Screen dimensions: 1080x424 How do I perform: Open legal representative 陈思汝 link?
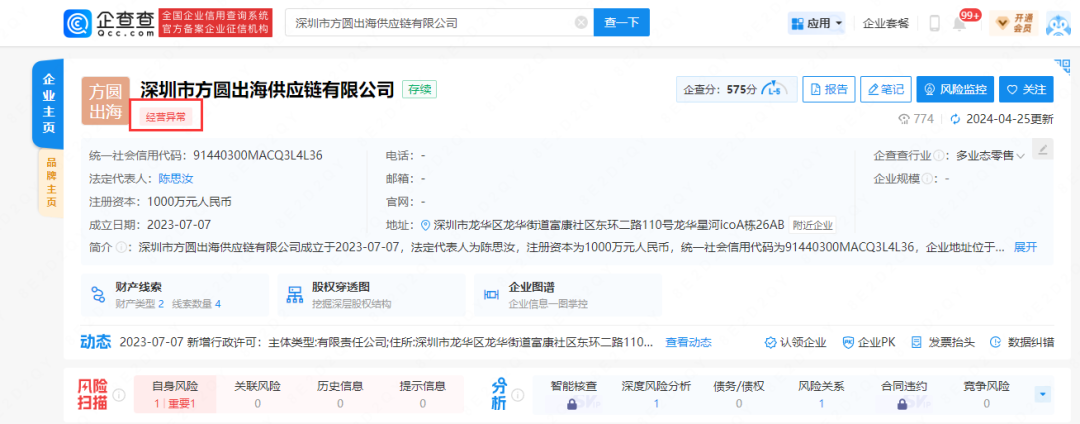pyautogui.click(x=176, y=179)
